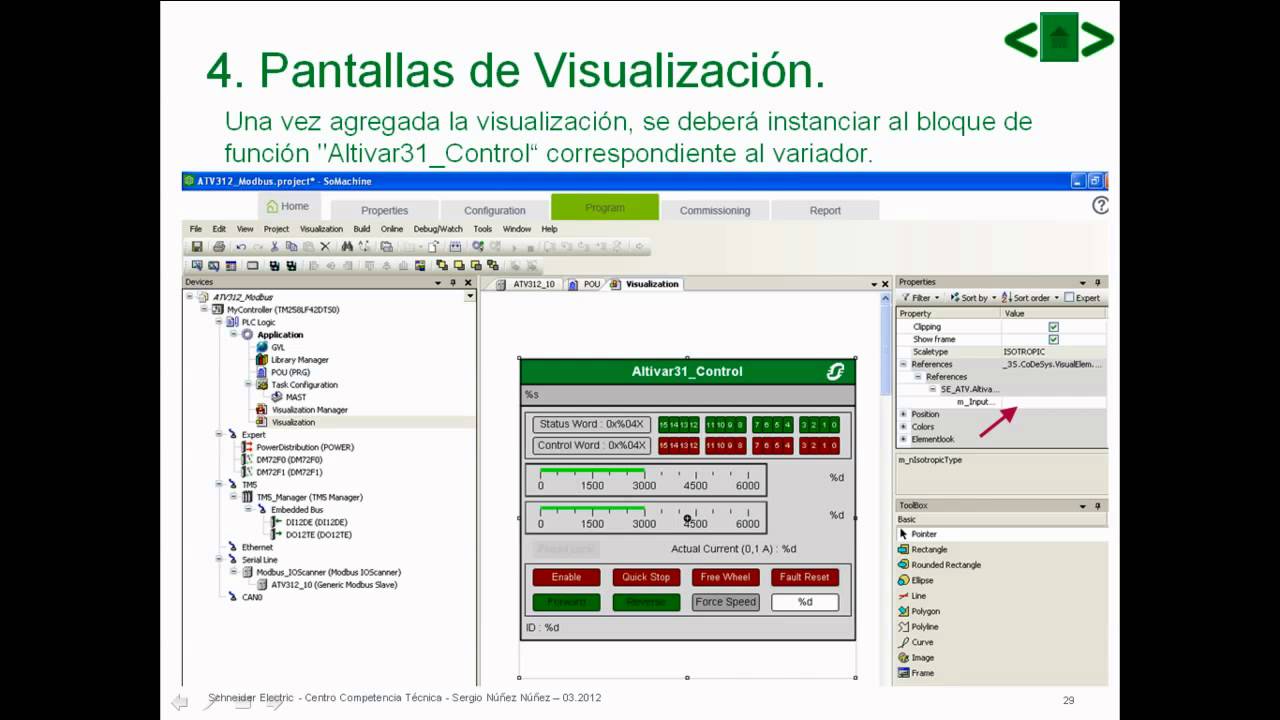Expand the Position property group
The image size is (1280, 720).
[903, 414]
